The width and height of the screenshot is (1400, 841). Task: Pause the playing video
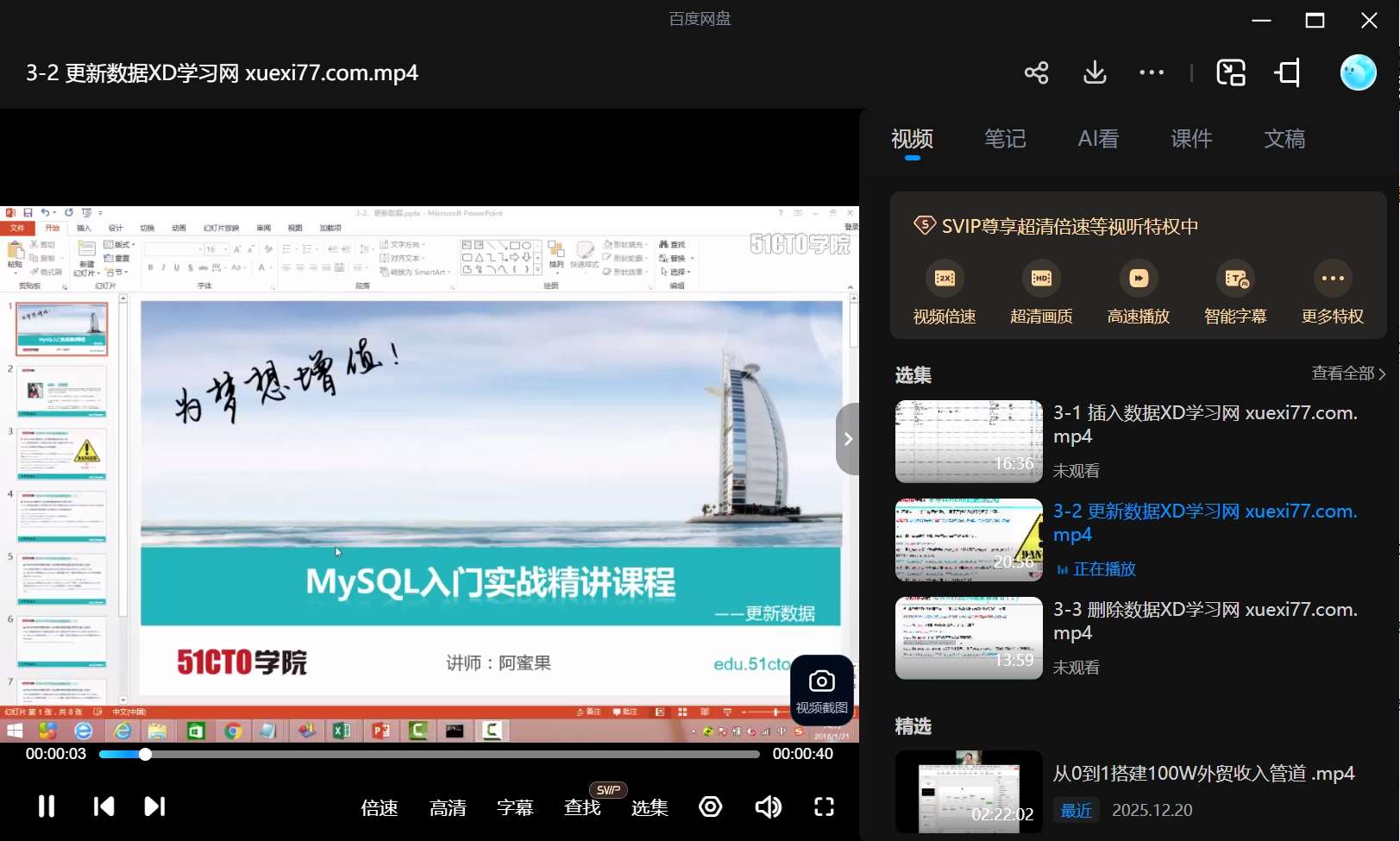click(x=46, y=806)
